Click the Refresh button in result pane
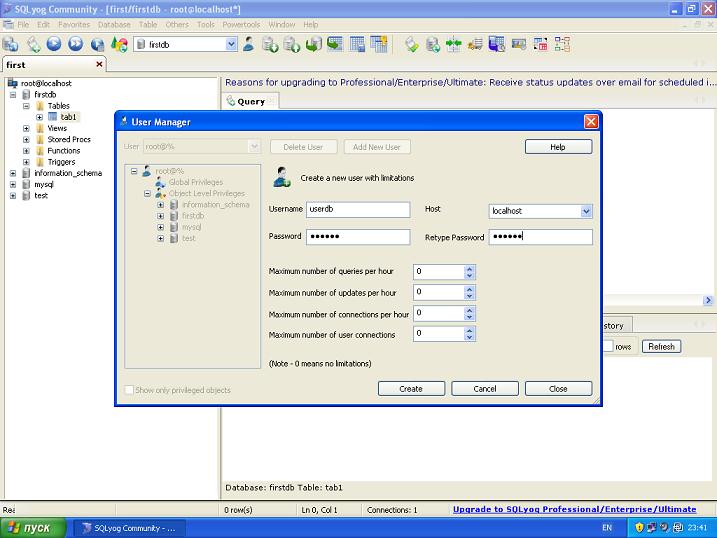717x538 pixels. (x=661, y=346)
